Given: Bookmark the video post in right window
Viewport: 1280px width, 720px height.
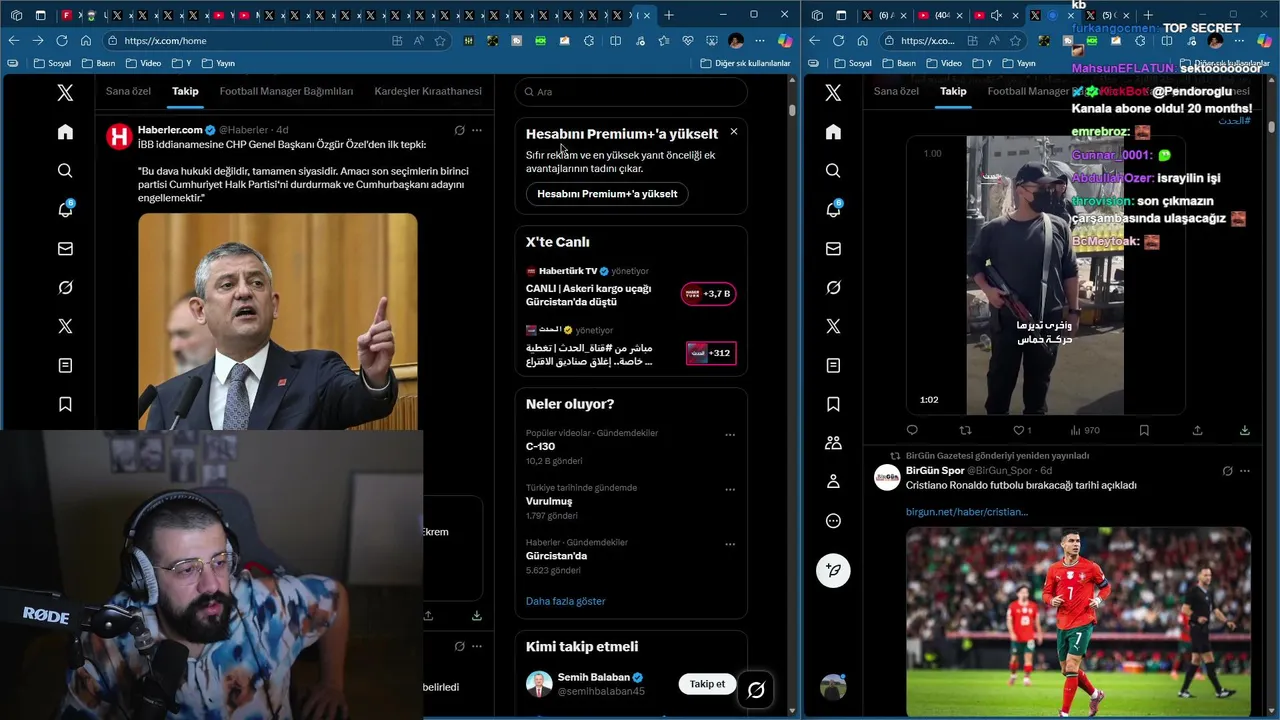Looking at the screenshot, I should tap(1144, 430).
